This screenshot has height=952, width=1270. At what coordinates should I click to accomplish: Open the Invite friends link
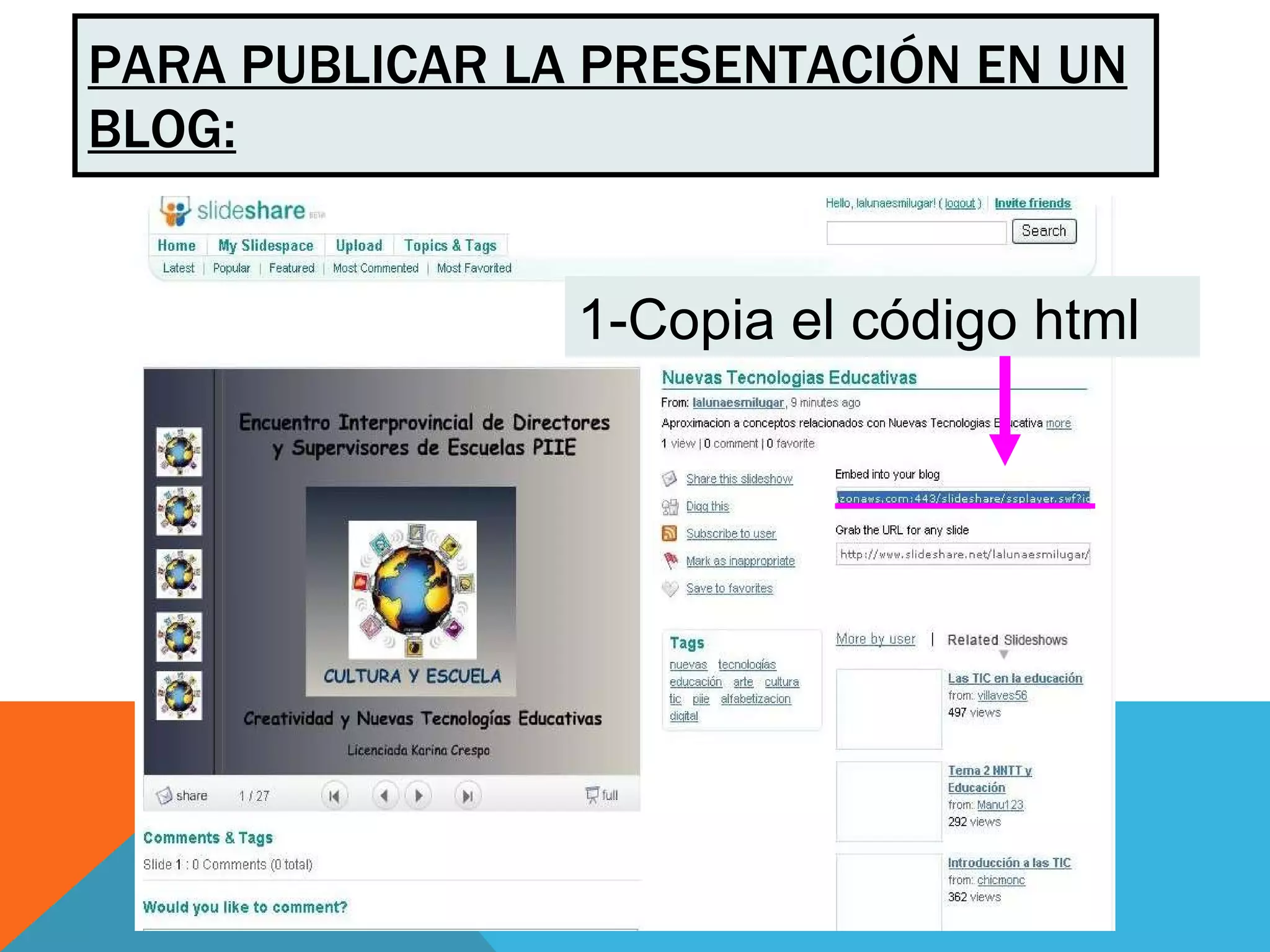1032,203
